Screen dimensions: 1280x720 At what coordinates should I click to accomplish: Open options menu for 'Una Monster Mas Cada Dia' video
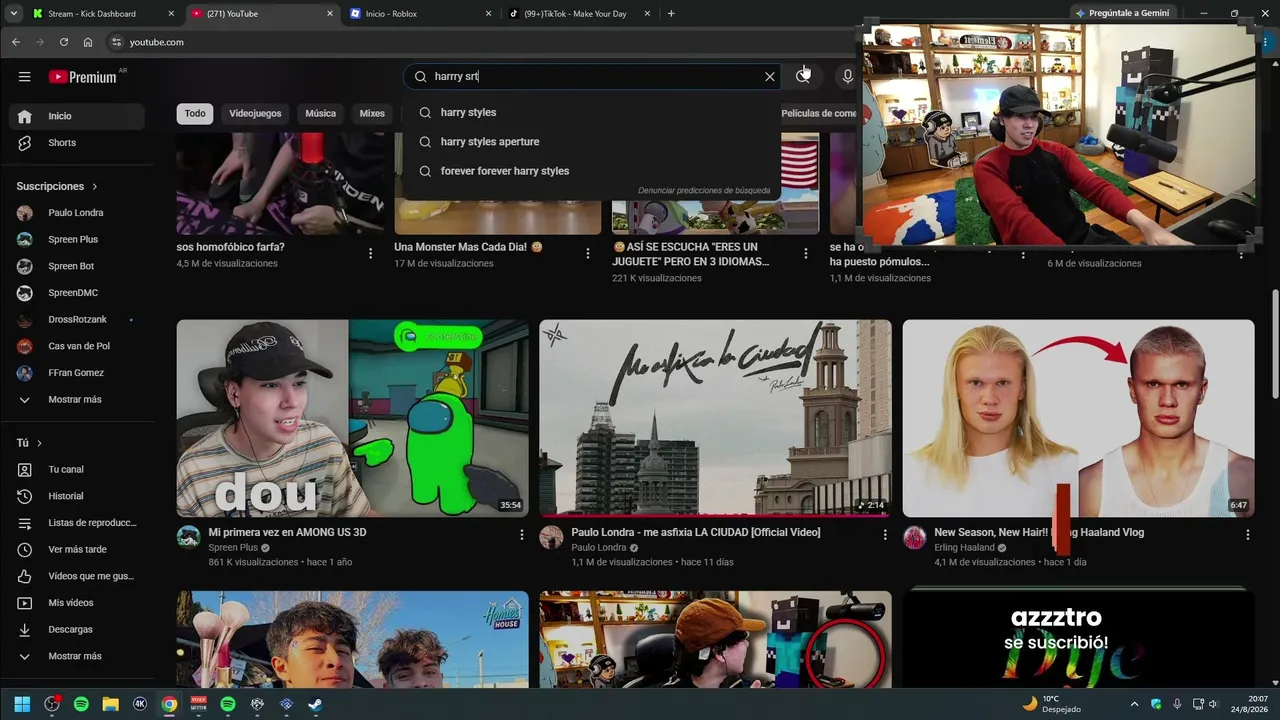[588, 254]
